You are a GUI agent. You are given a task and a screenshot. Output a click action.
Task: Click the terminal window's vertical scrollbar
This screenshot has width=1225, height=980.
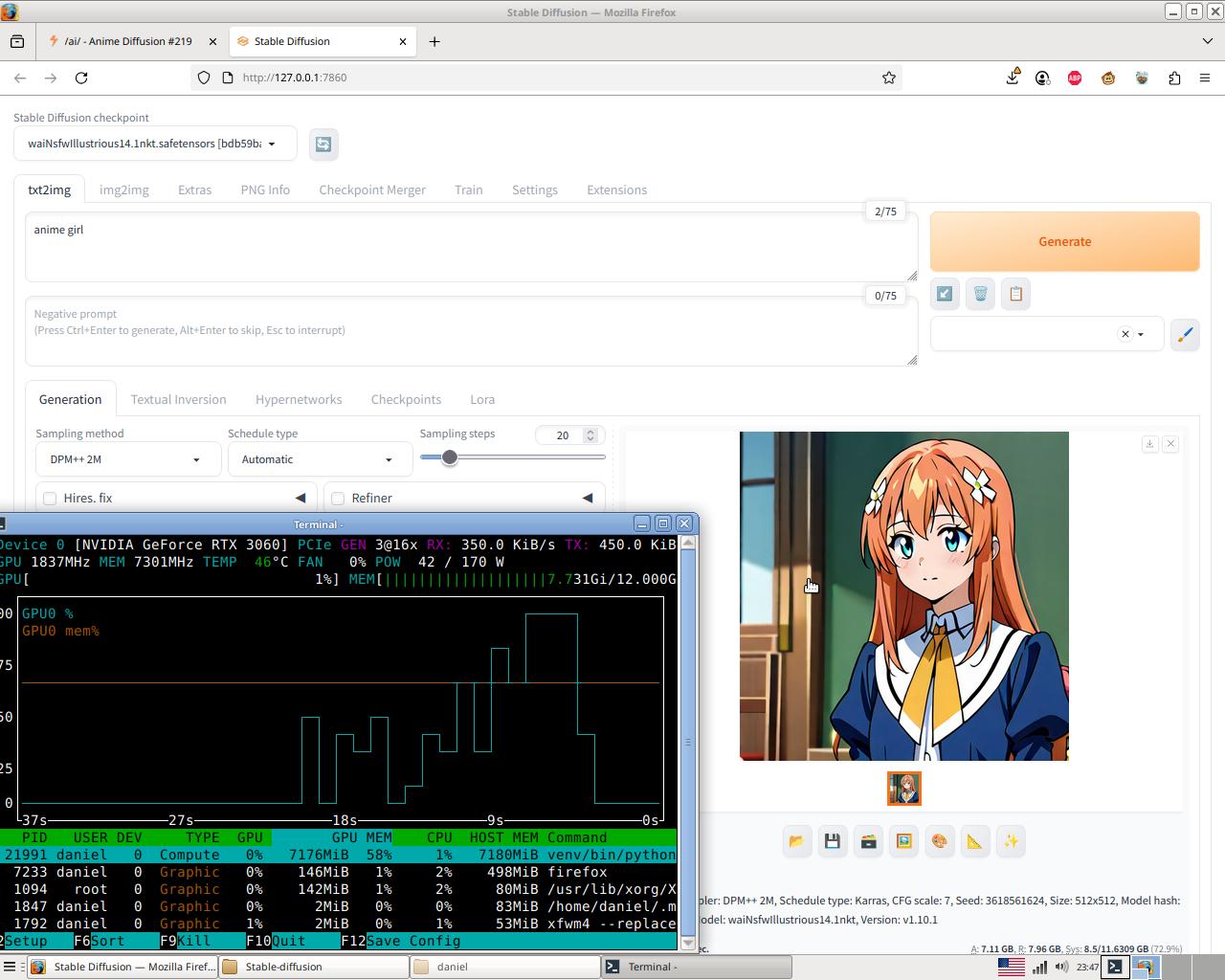(x=687, y=742)
